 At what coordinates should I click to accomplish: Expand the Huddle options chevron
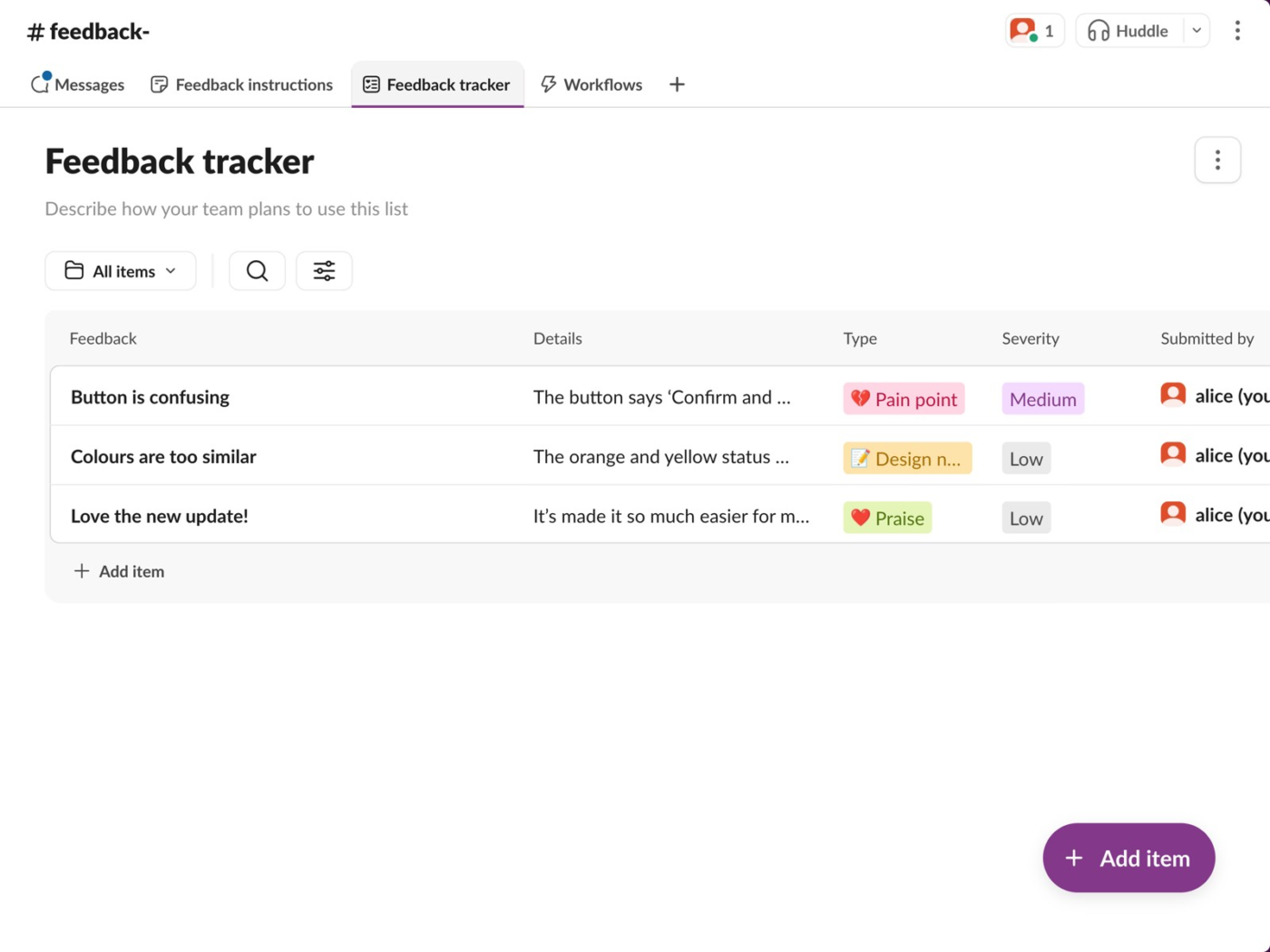pos(1197,31)
